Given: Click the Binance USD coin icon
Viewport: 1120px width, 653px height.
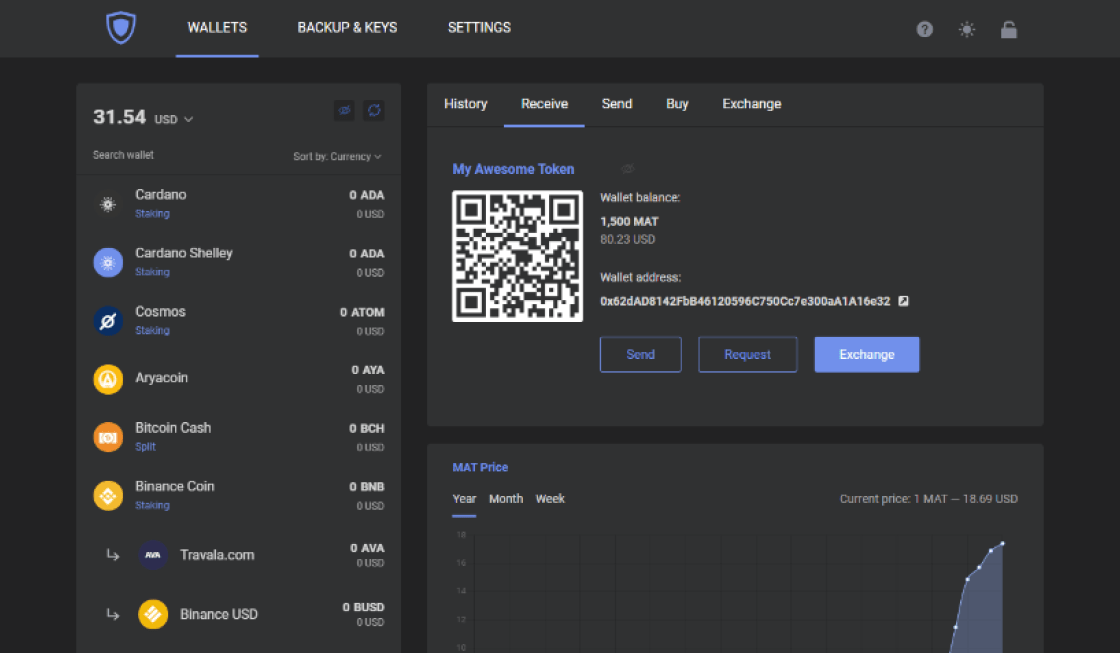Looking at the screenshot, I should pos(153,614).
